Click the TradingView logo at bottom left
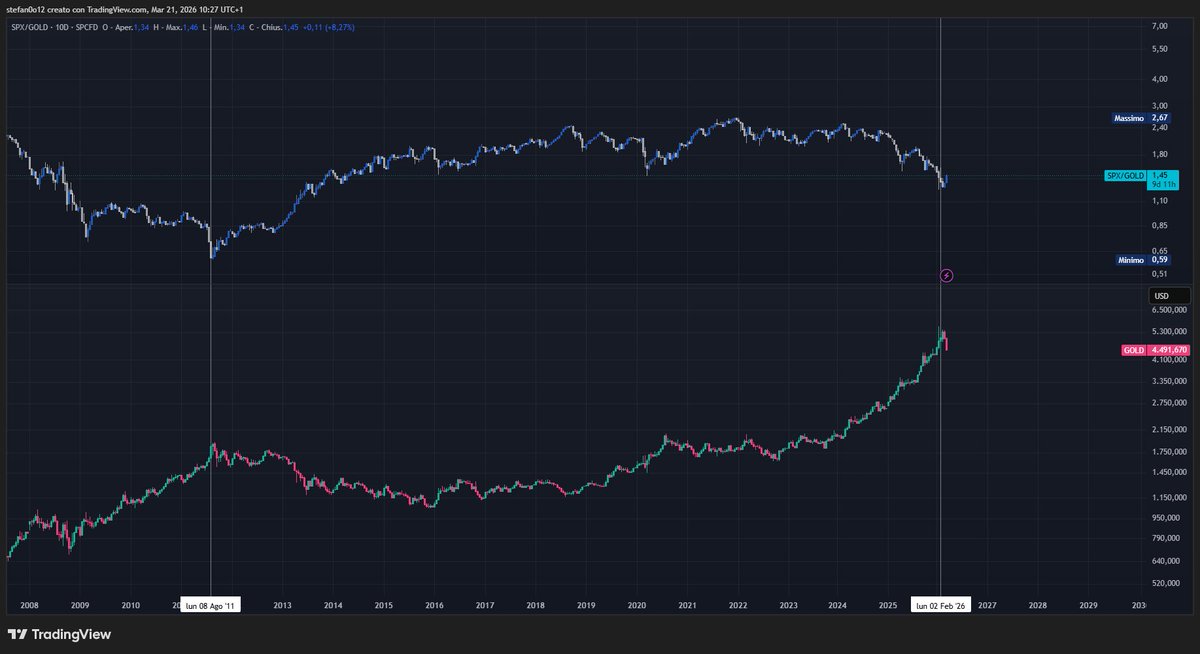The image size is (1200, 654). point(59,634)
